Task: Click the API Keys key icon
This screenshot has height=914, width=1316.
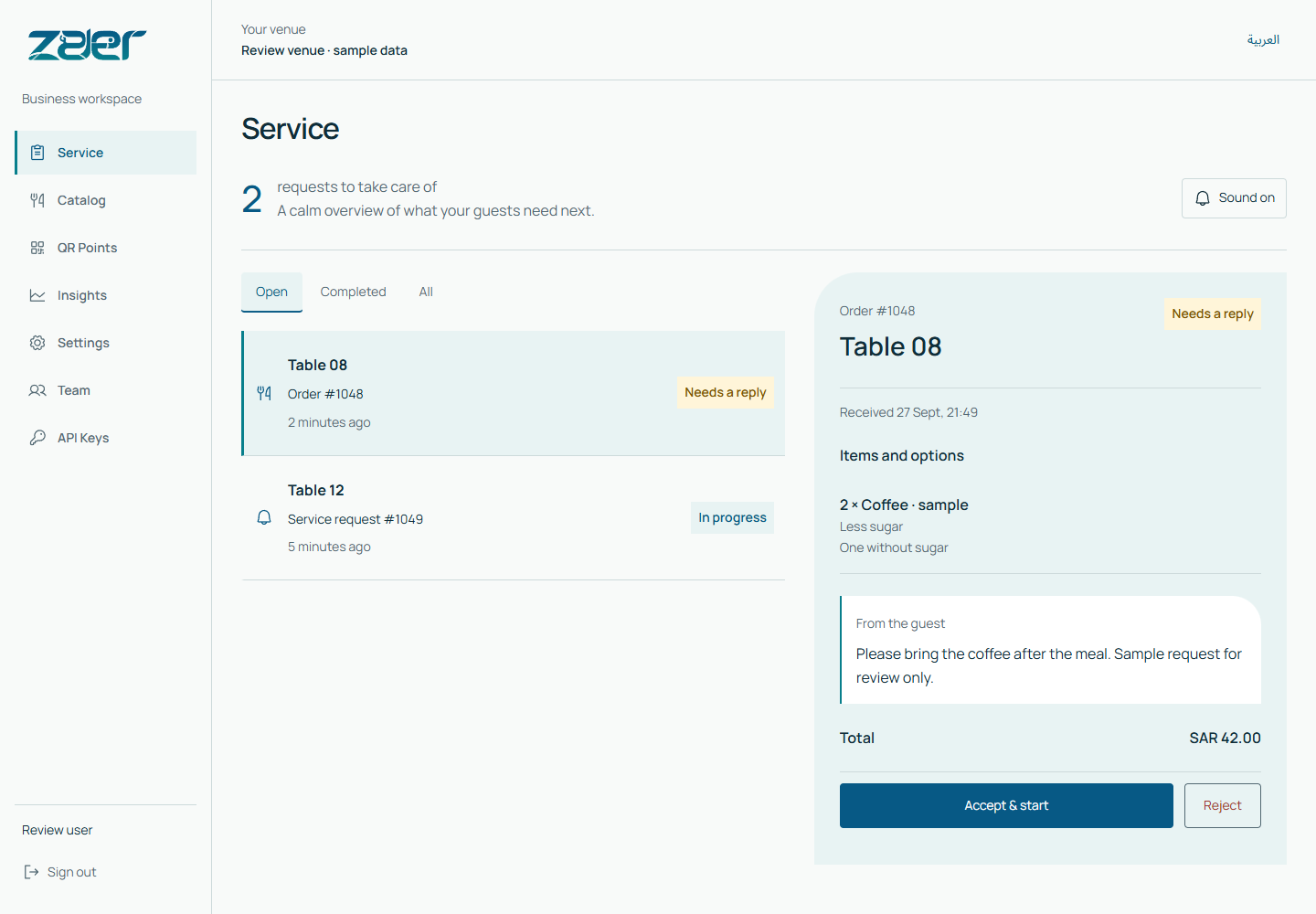Action: [37, 438]
